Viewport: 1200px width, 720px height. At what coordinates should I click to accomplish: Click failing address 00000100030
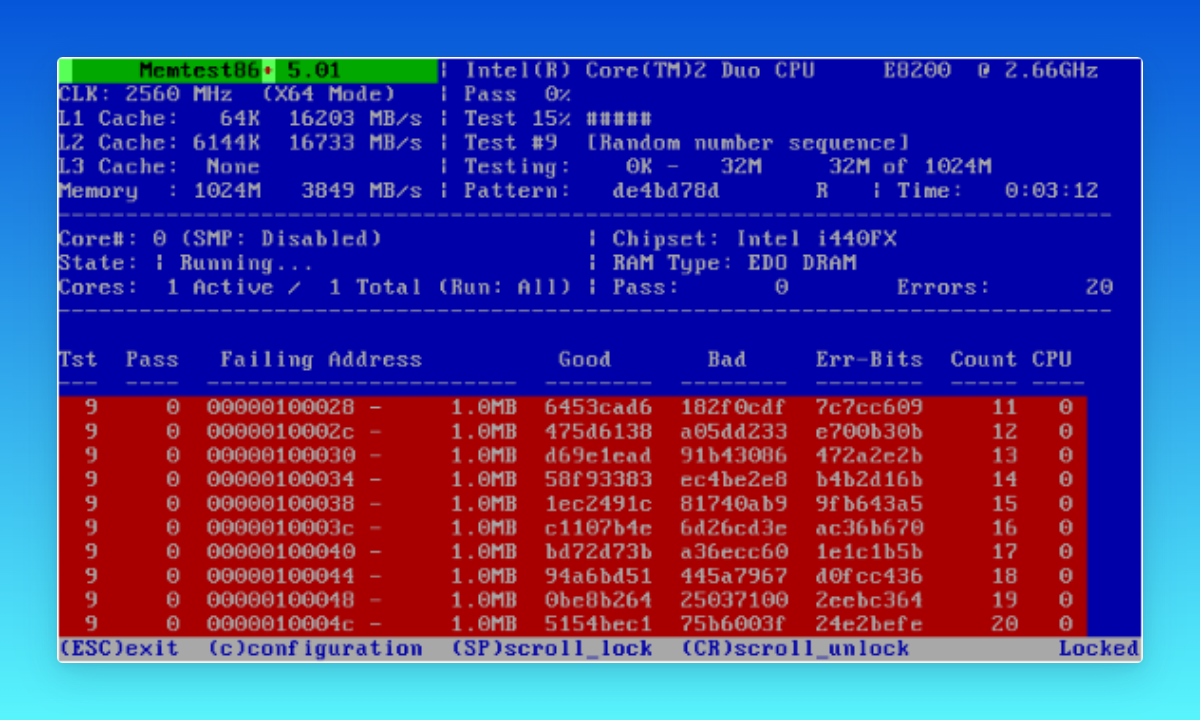[281, 455]
